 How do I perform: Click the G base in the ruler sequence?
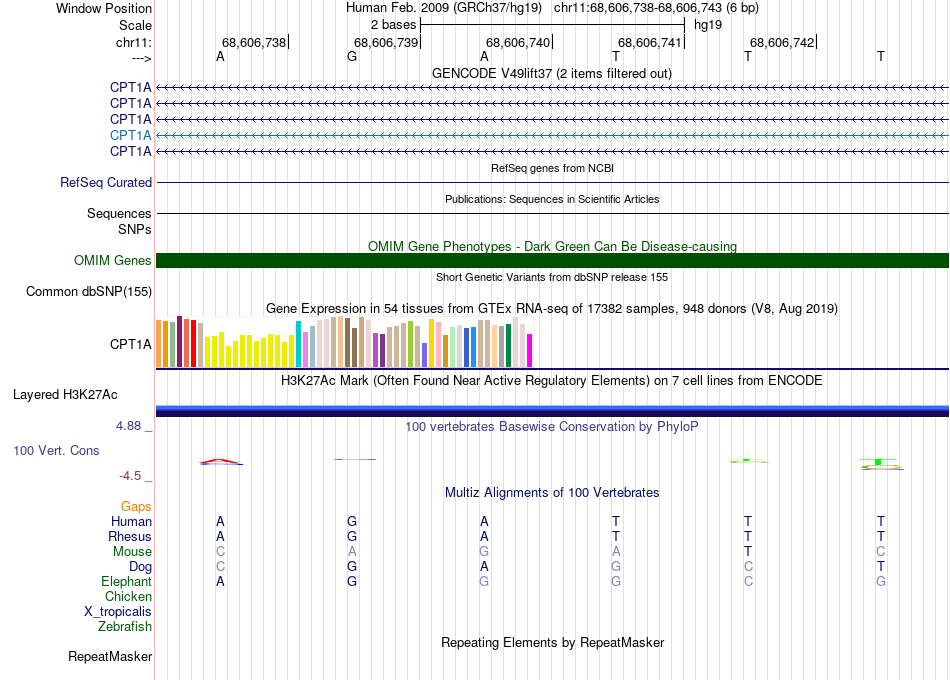[352, 56]
